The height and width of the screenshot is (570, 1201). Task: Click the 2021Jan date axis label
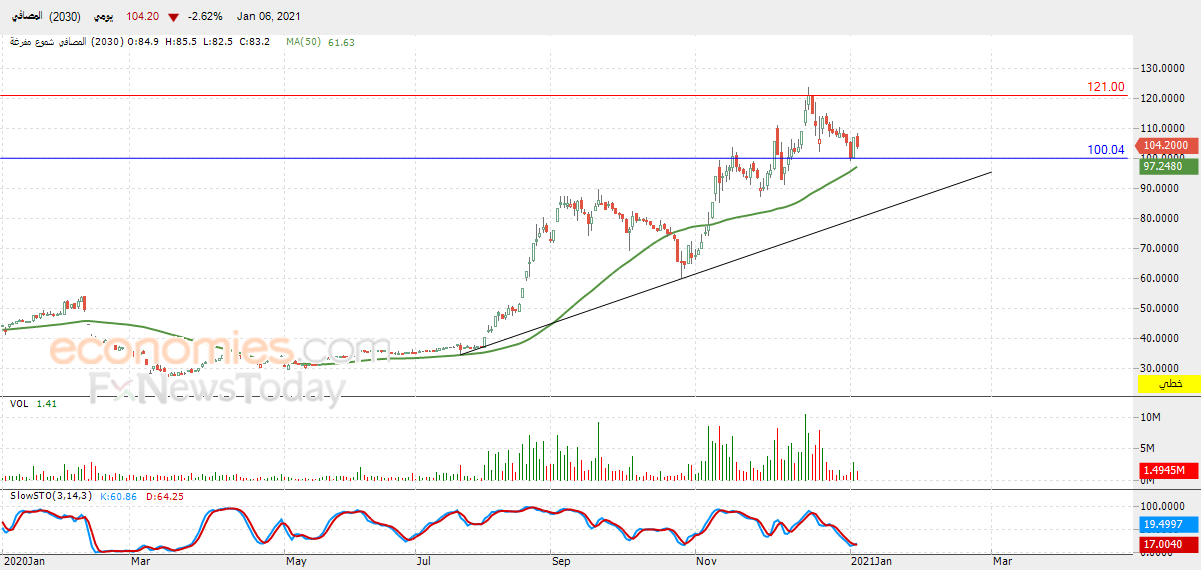tap(870, 562)
